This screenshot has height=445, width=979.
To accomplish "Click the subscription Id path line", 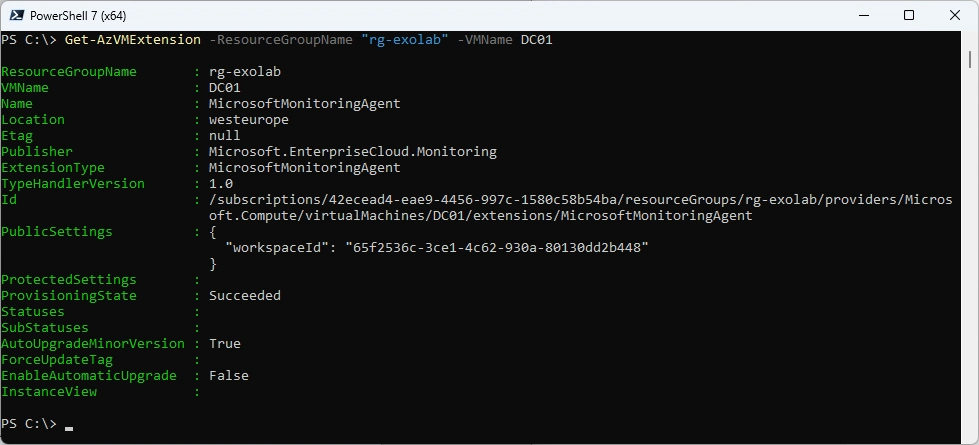I will coord(580,200).
